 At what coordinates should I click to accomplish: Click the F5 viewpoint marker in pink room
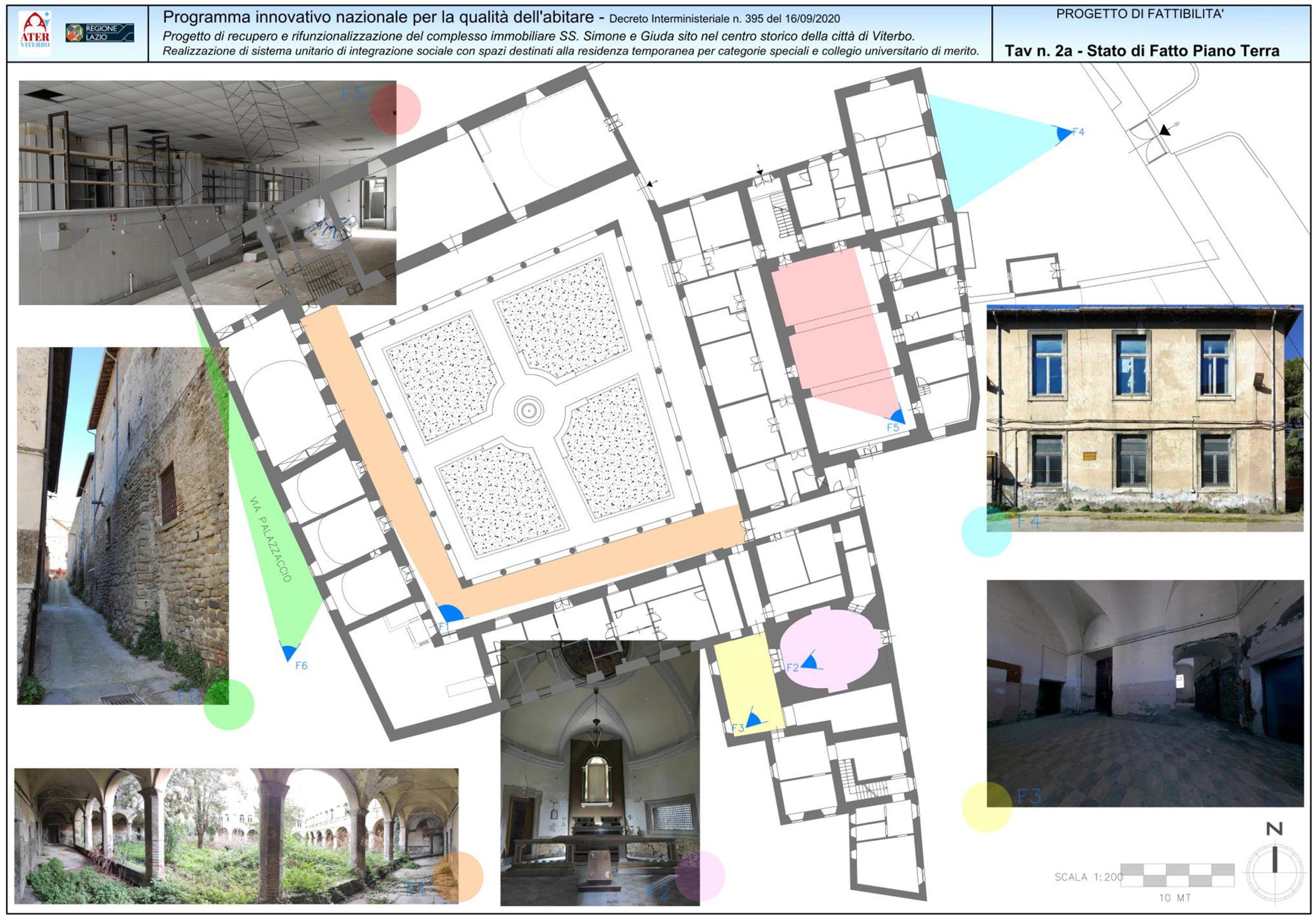896,417
